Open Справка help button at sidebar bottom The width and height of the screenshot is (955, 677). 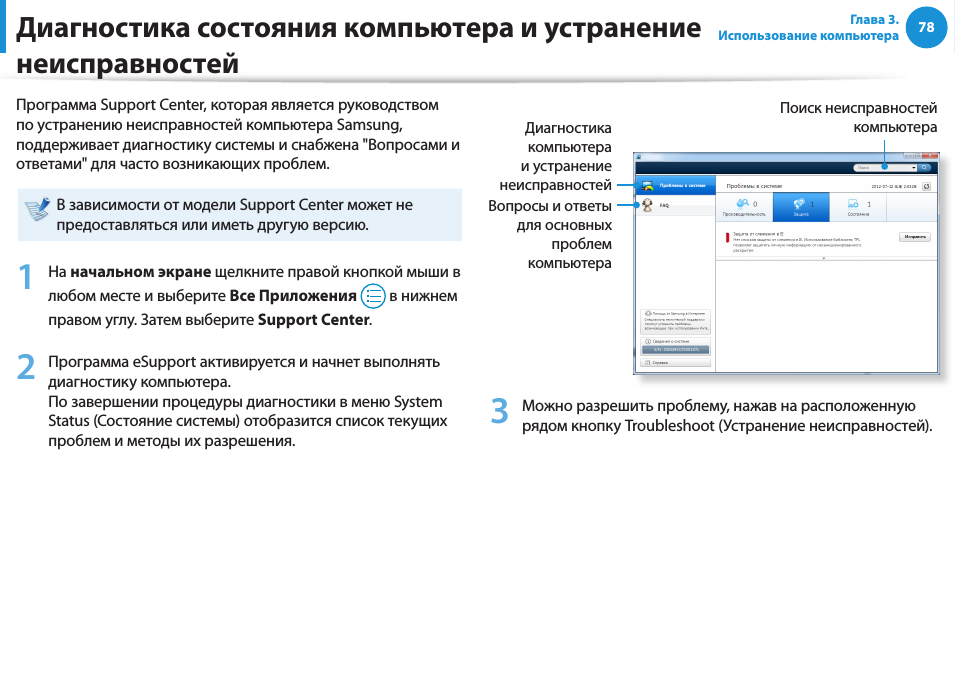tap(675, 362)
